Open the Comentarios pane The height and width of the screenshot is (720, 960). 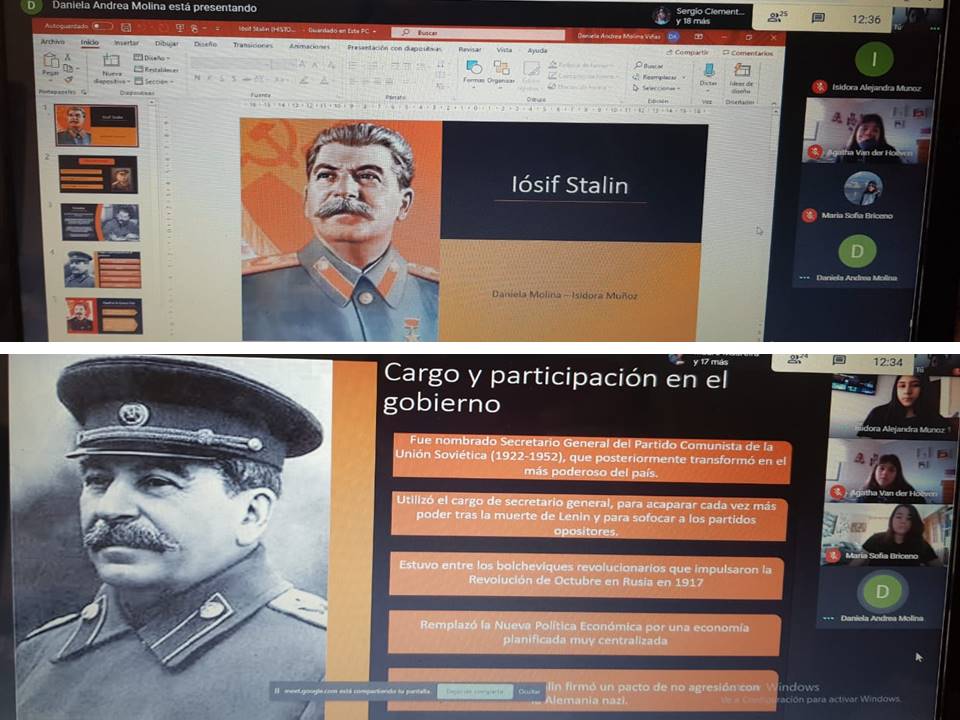[x=748, y=53]
